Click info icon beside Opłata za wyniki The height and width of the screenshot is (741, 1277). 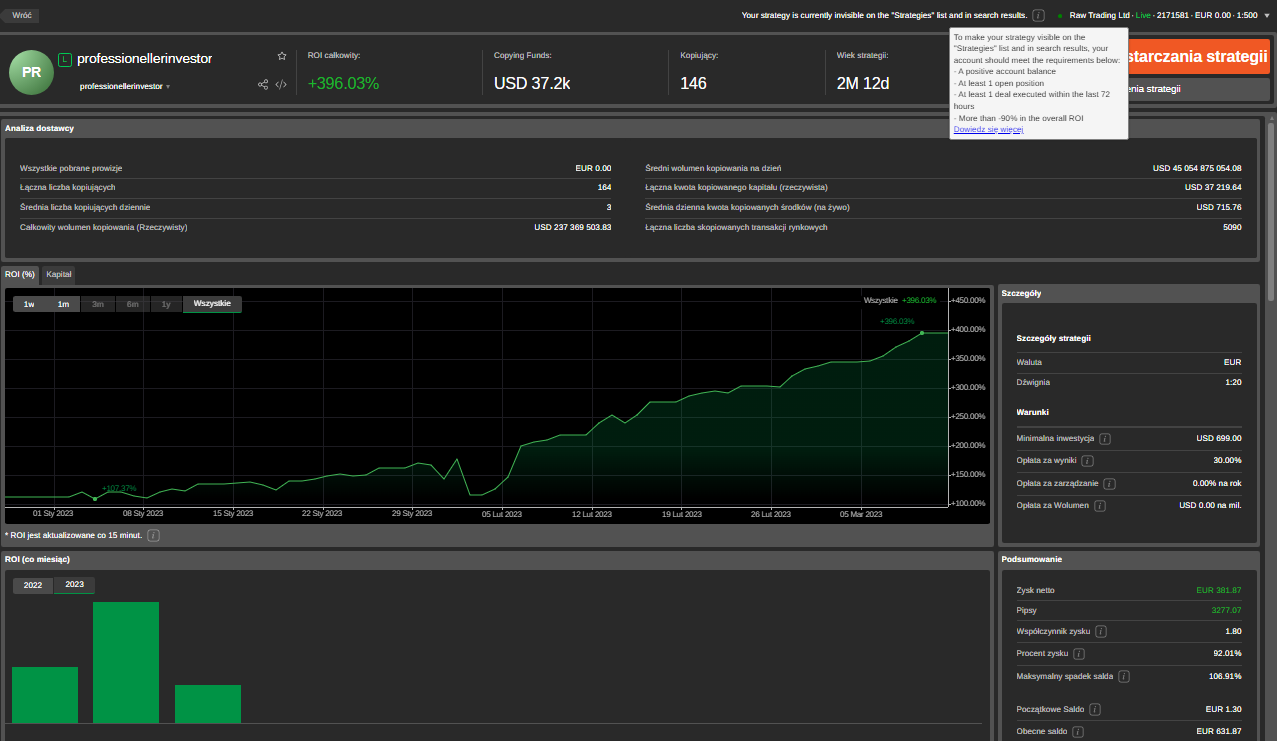(1087, 461)
